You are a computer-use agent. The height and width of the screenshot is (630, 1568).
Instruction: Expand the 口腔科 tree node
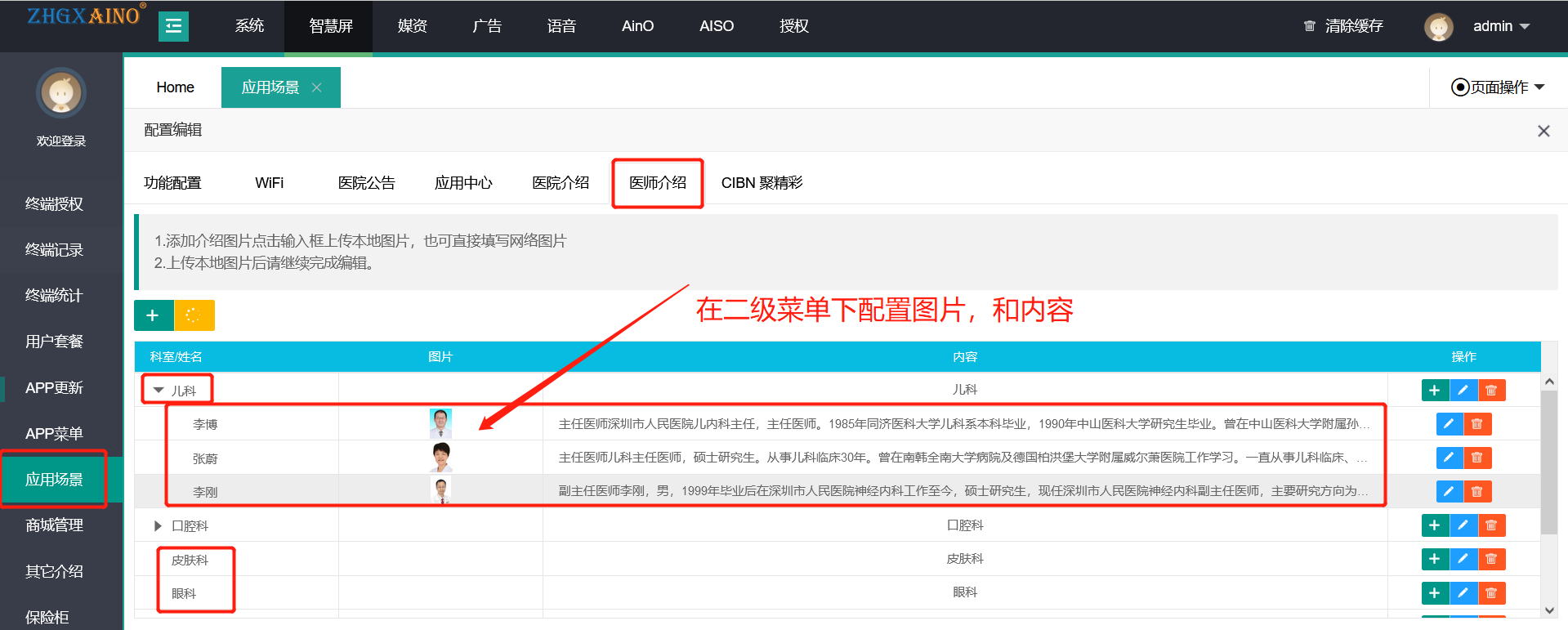158,525
